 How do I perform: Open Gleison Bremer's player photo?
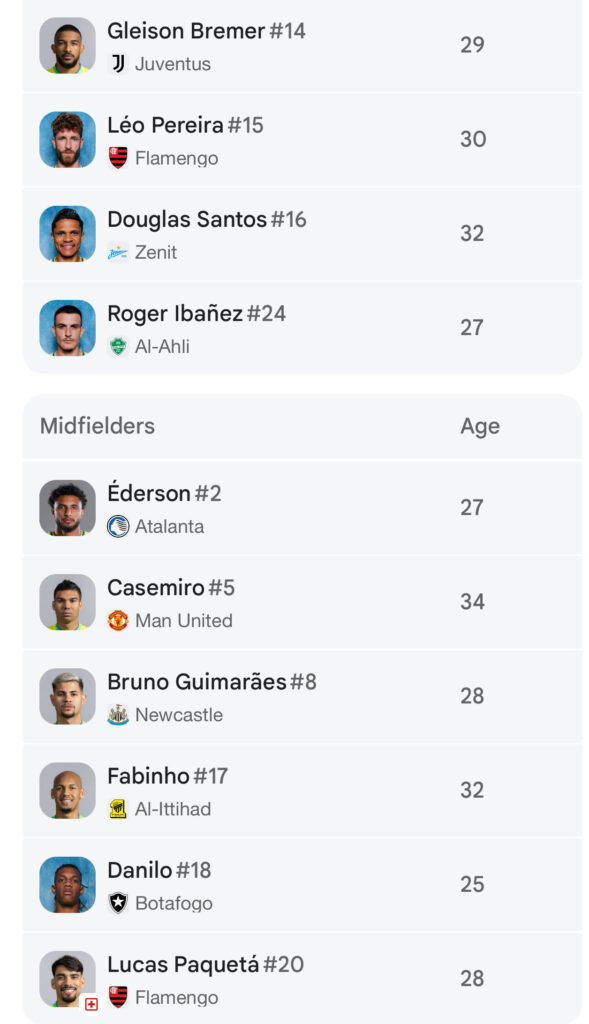[x=67, y=45]
